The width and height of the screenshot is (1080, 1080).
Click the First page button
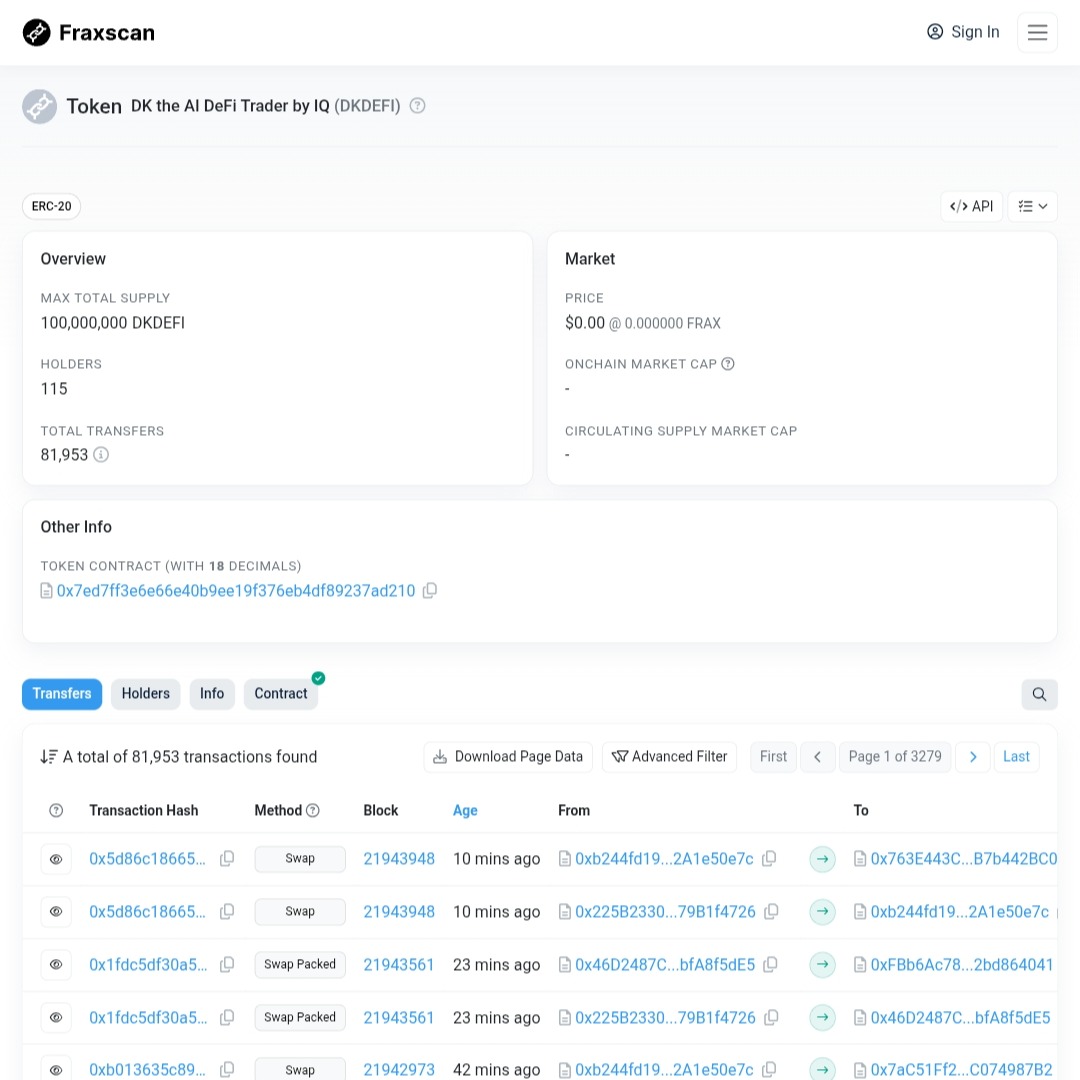click(773, 757)
